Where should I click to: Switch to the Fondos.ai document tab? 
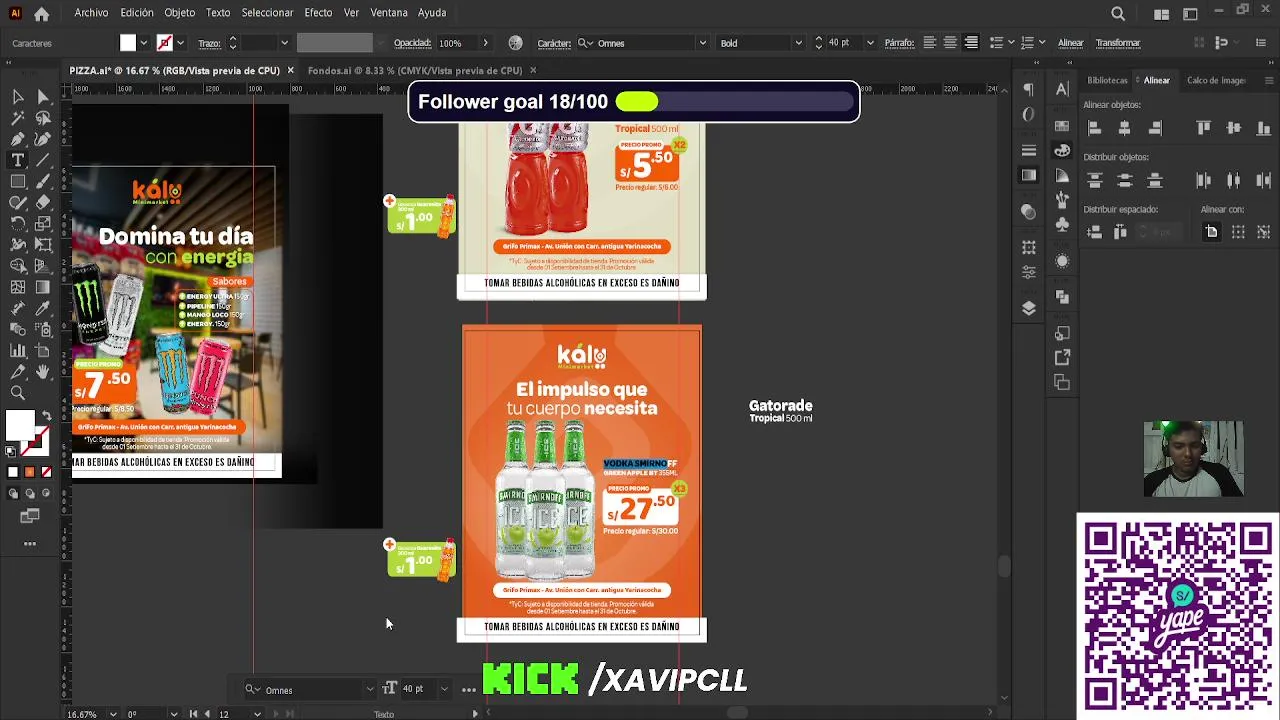(x=415, y=70)
